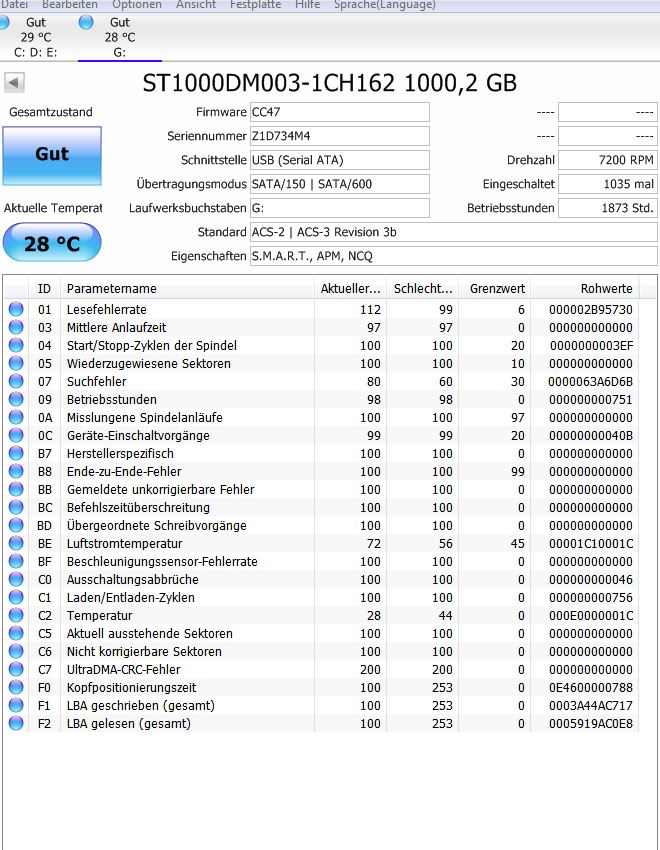Click status icon of Beschleunigungssensor-Fehlerrate row
This screenshot has height=850, width=660.
[x=16, y=561]
